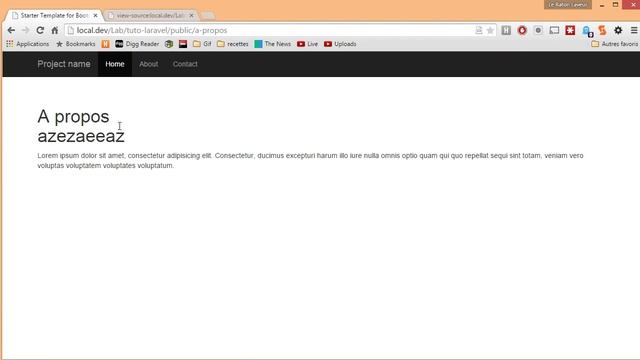Screen dimensions: 640x360
Task: Open the Bookmarks star folder
Action: tap(76, 44)
